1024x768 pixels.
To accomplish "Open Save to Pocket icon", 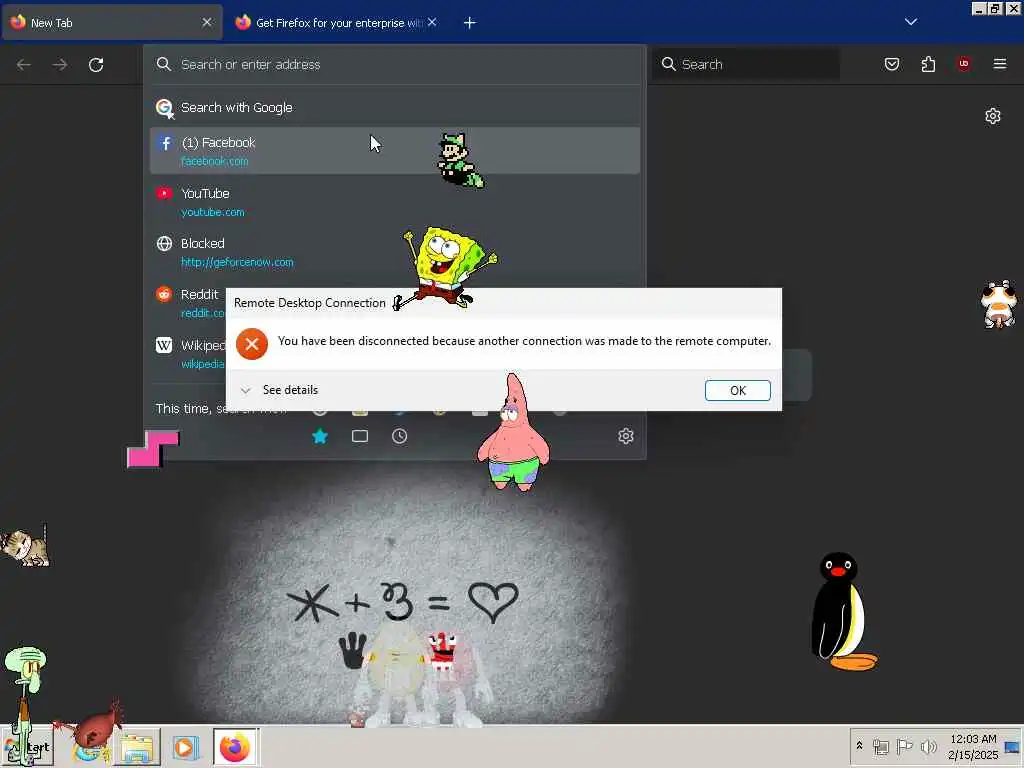I will pos(891,64).
